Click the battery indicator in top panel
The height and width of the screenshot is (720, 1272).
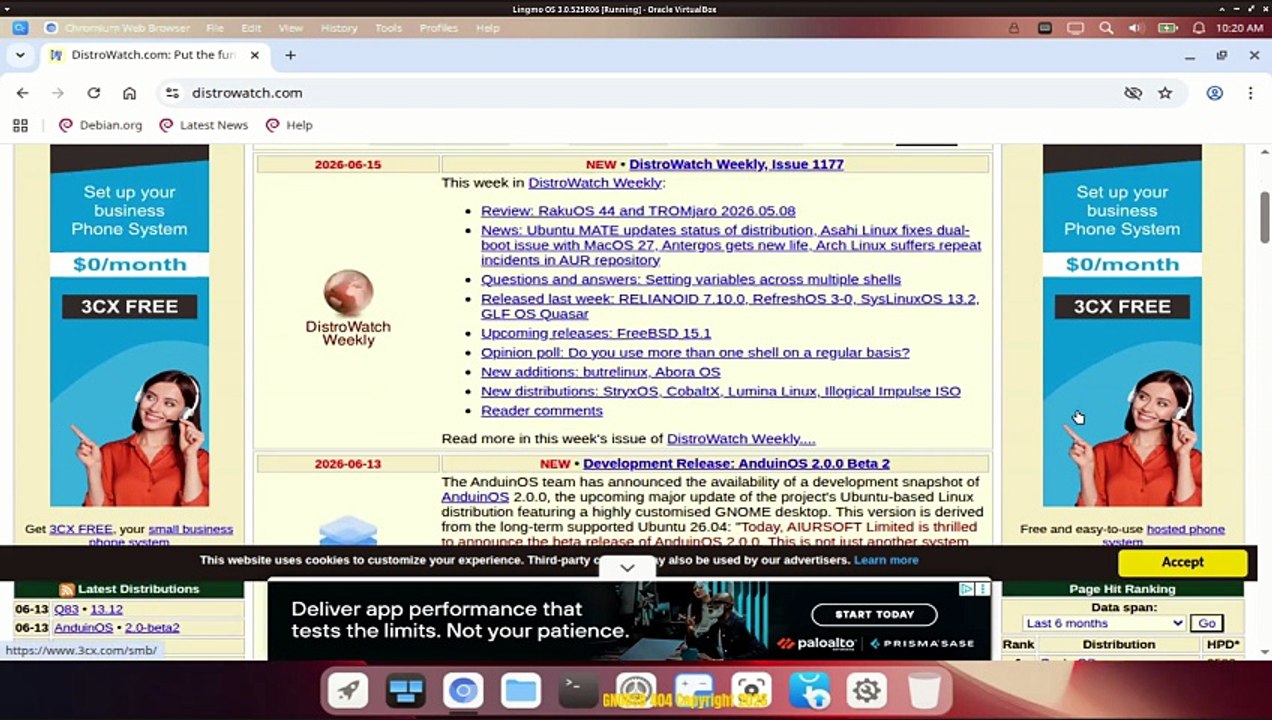point(1167,28)
